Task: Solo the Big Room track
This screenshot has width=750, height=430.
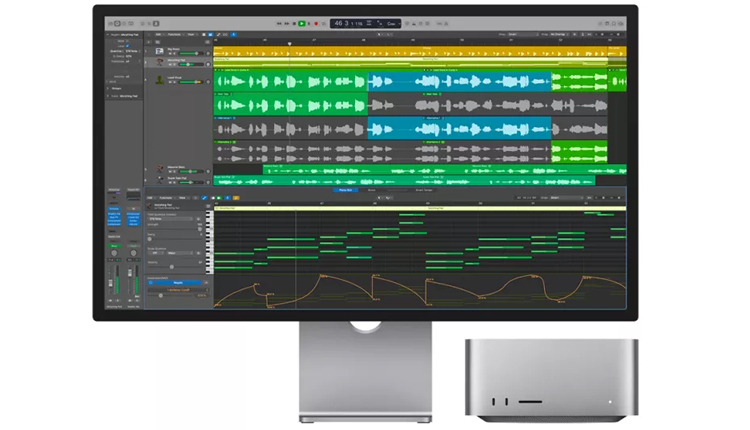Action: pyautogui.click(x=176, y=54)
